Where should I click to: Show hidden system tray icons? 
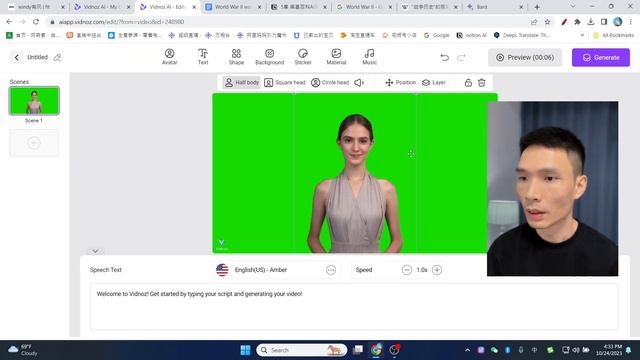click(x=467, y=350)
